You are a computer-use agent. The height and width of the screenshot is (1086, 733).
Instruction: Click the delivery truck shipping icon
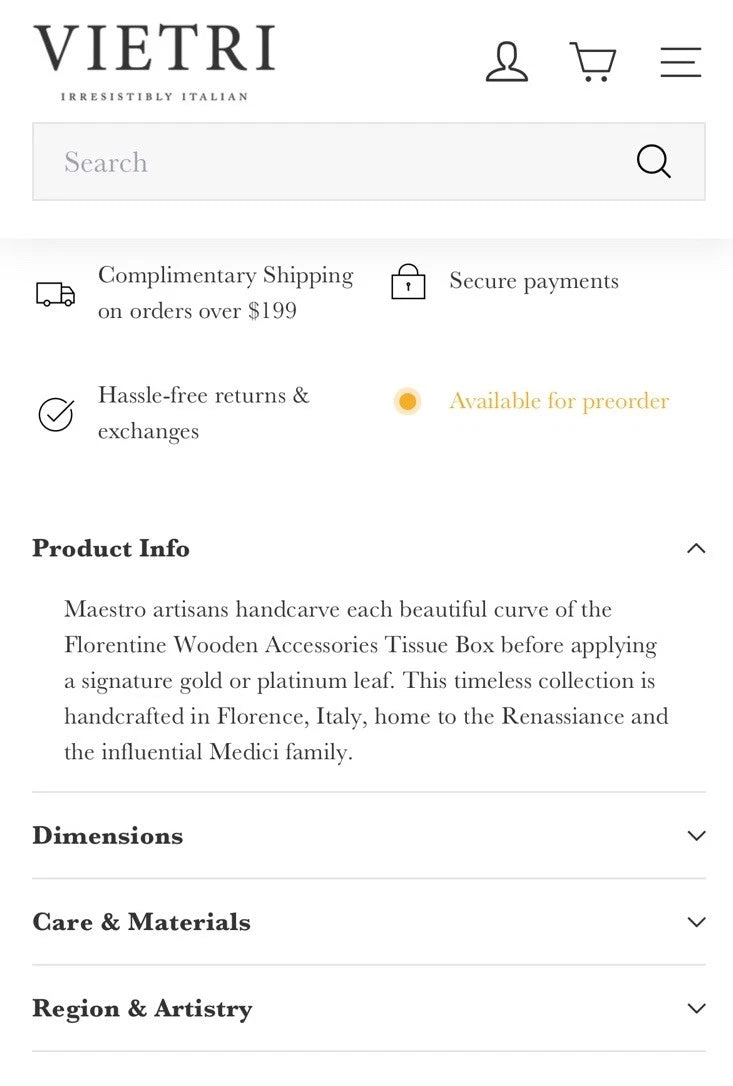[x=55, y=294]
